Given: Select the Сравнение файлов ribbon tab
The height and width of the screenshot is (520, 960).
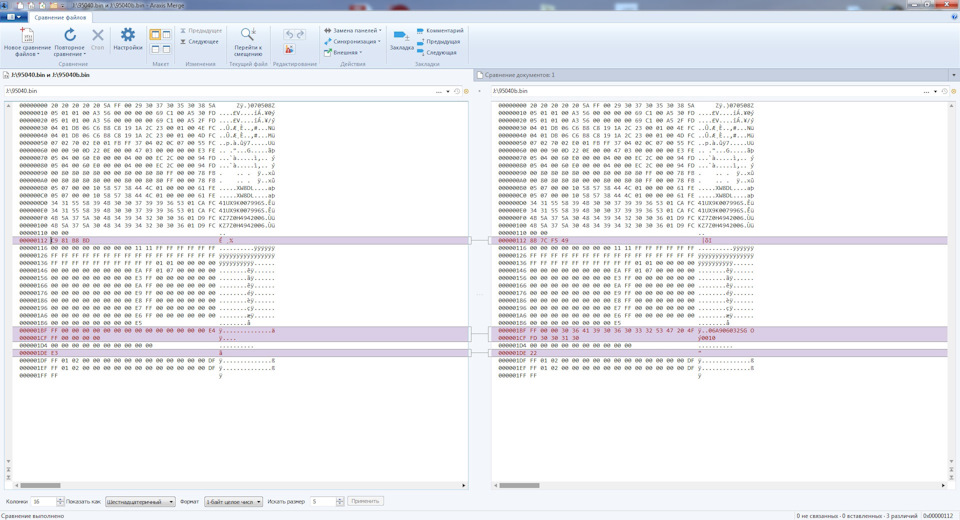Looking at the screenshot, I should (x=60, y=17).
